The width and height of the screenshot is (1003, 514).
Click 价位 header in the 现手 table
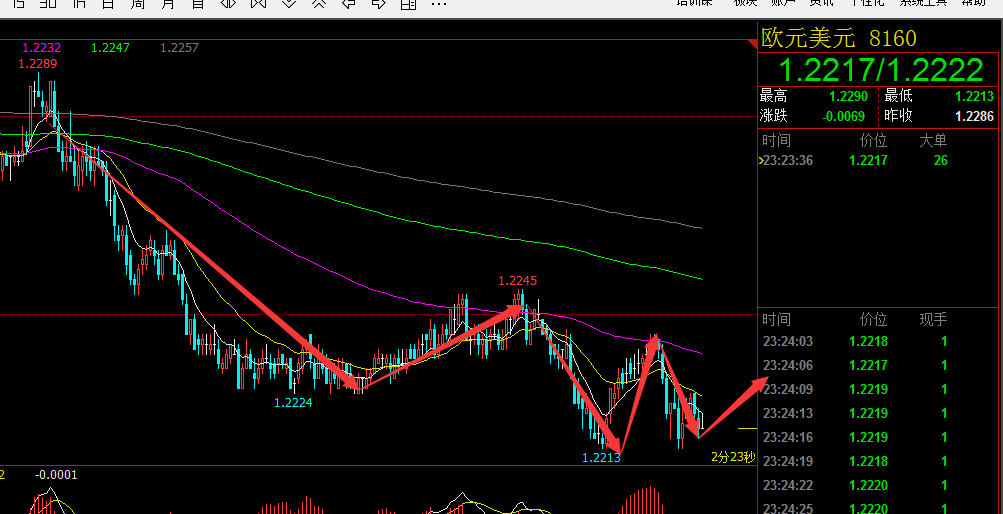(873, 319)
